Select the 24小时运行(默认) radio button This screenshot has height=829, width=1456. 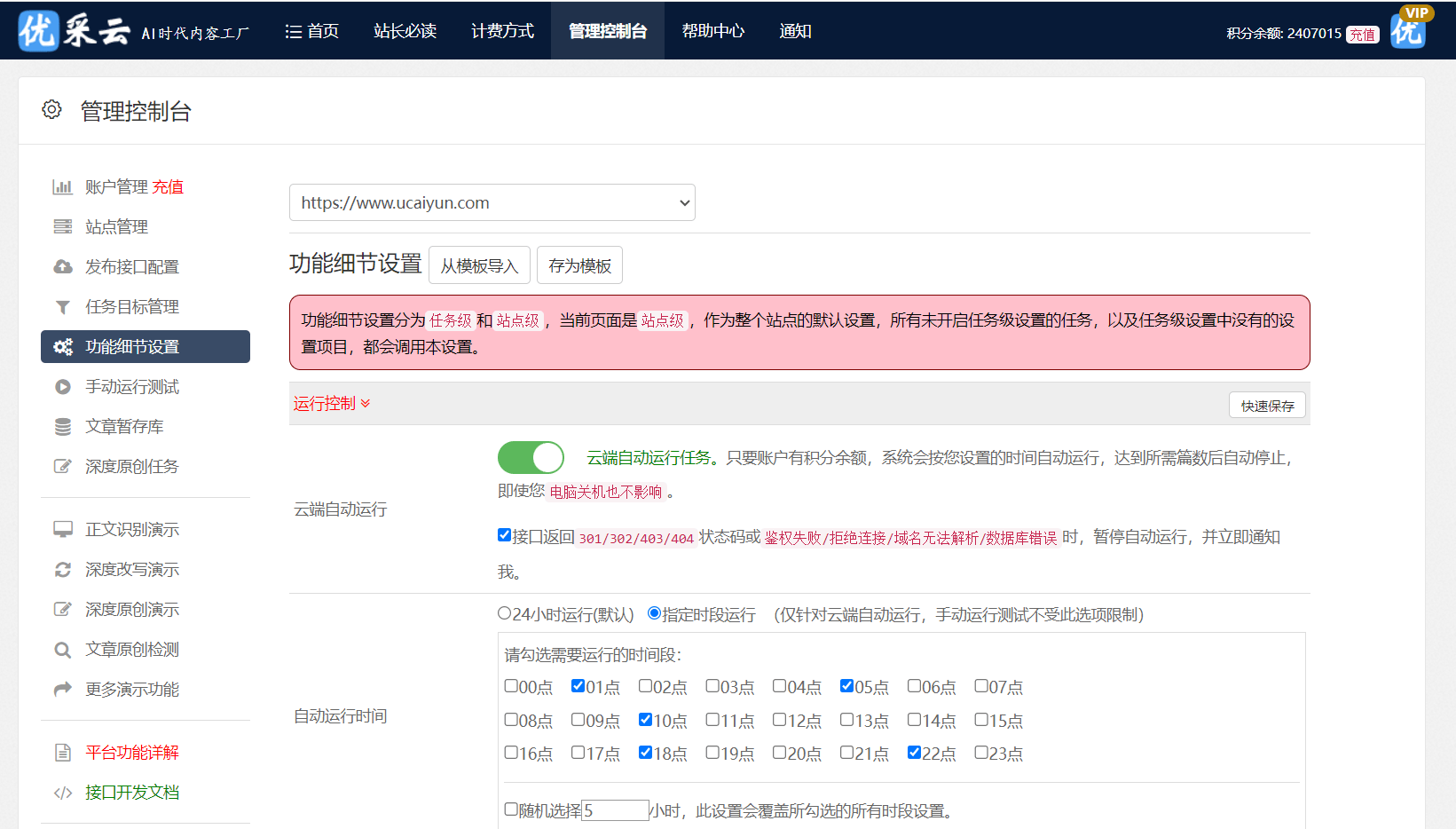pos(503,613)
